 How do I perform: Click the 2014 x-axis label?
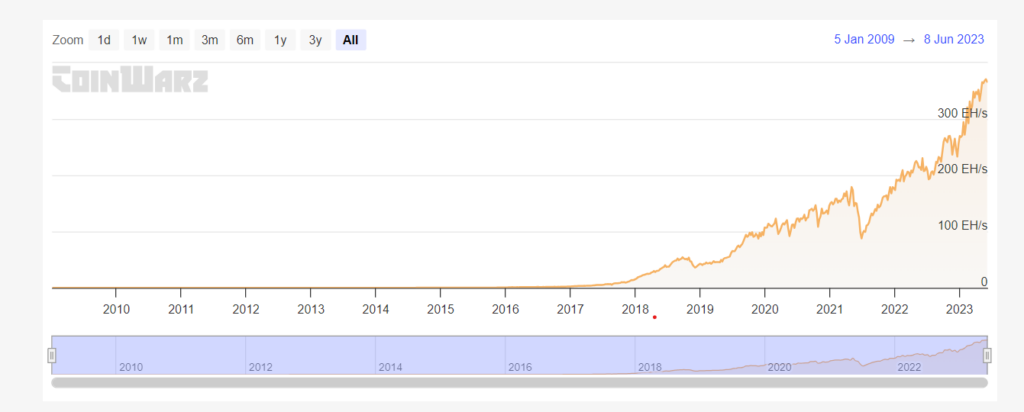pyautogui.click(x=376, y=309)
